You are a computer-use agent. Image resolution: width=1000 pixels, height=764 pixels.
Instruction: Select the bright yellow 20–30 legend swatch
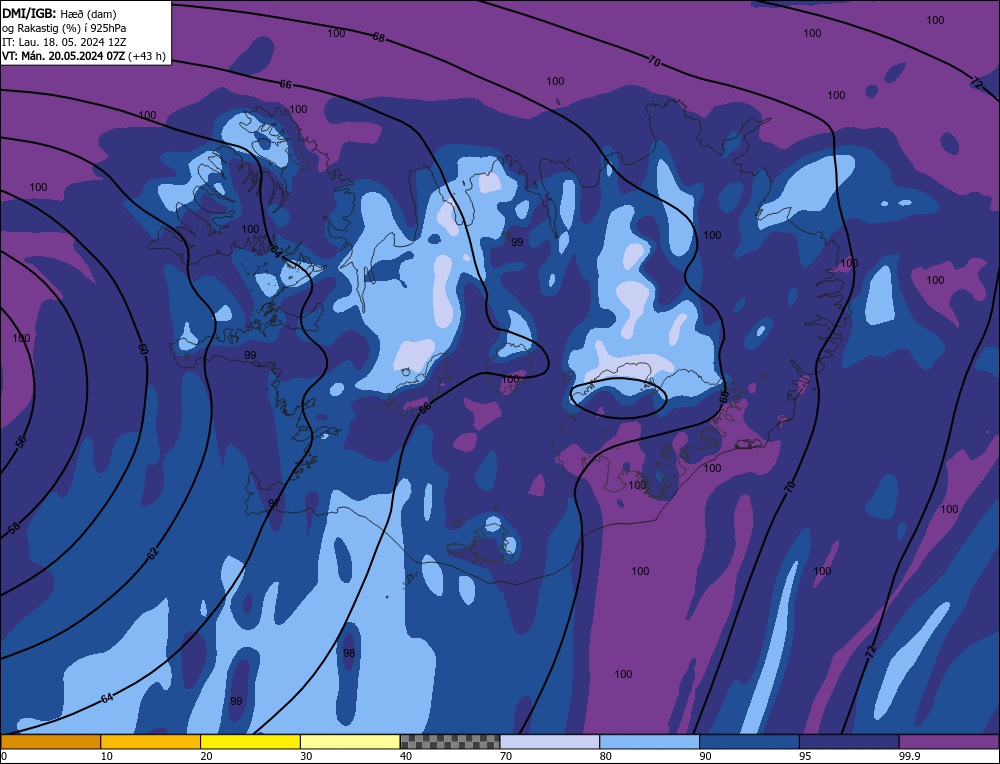(250, 741)
